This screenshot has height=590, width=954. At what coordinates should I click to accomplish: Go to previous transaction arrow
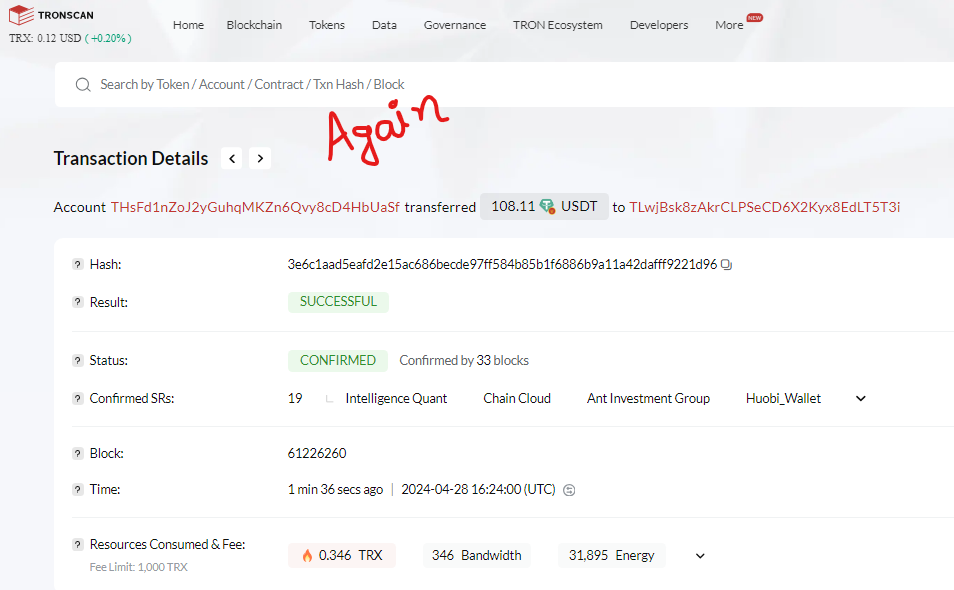click(232, 159)
